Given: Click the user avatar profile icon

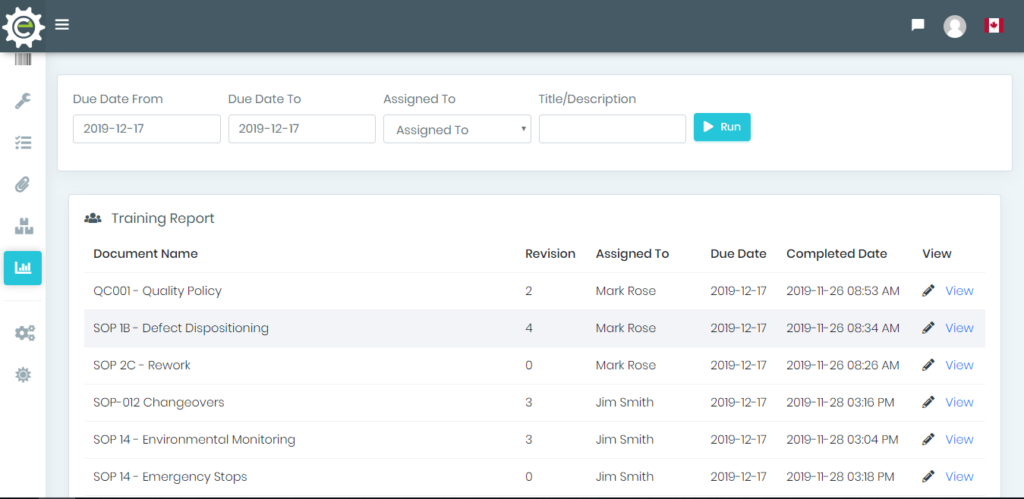Looking at the screenshot, I should 955,26.
